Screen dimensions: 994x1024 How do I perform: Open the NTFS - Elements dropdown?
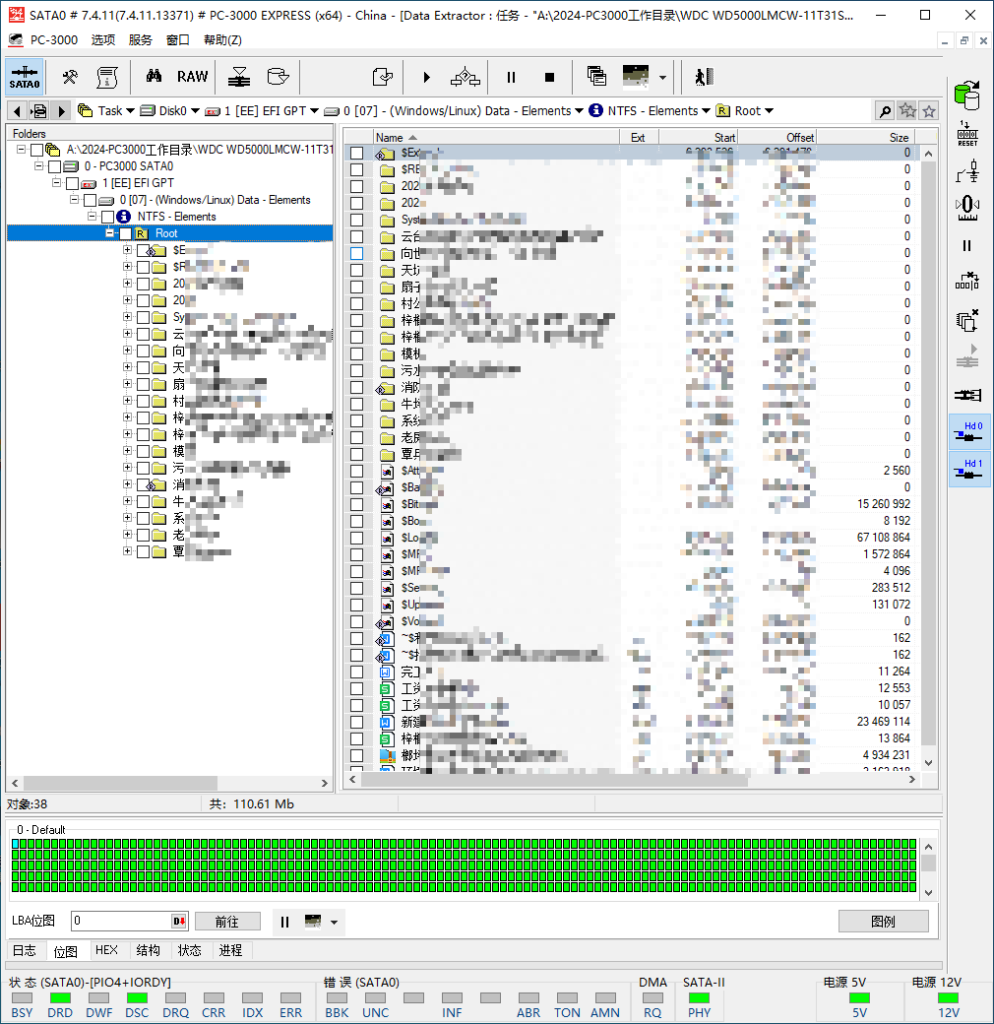(x=706, y=111)
